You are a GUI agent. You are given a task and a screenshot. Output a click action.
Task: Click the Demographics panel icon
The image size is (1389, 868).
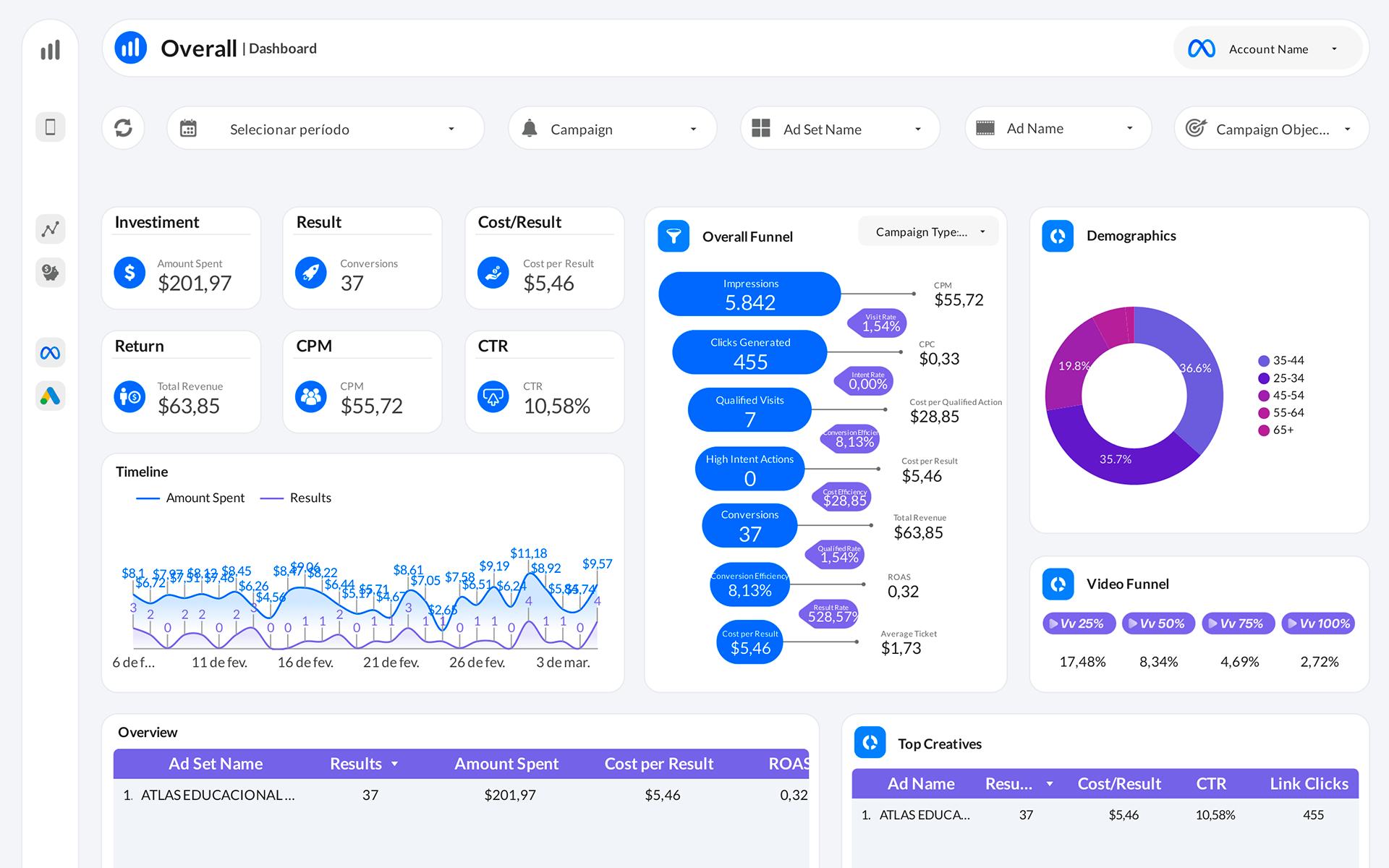tap(1058, 236)
